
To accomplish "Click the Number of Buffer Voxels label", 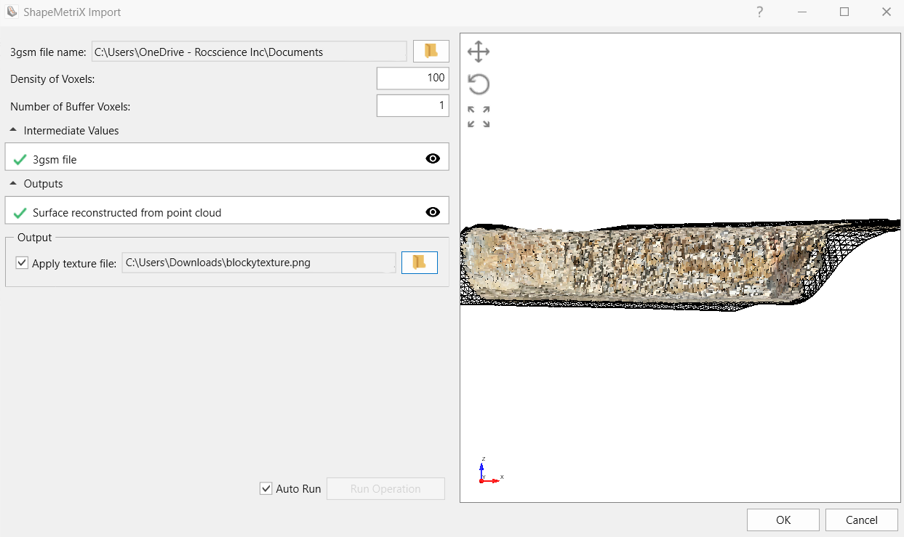I will [x=70, y=107].
